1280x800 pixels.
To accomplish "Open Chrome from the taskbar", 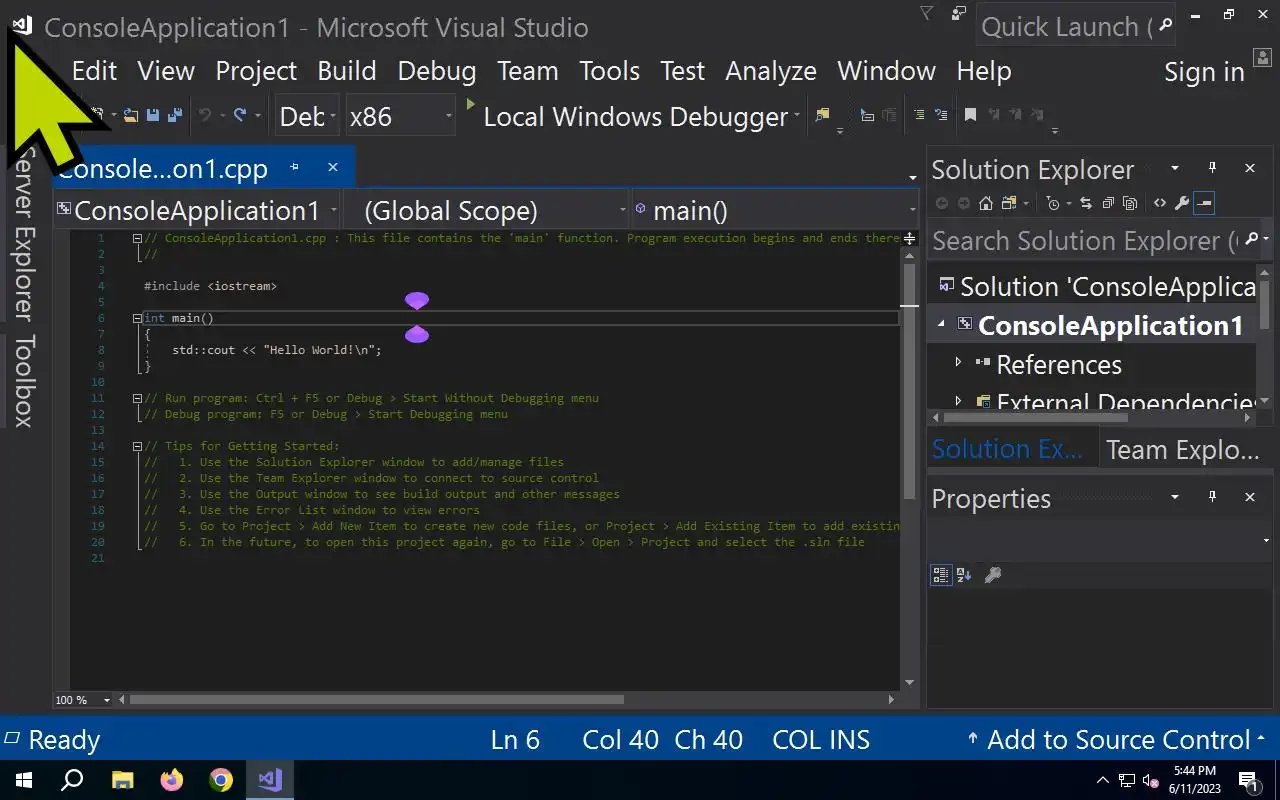I will click(221, 780).
